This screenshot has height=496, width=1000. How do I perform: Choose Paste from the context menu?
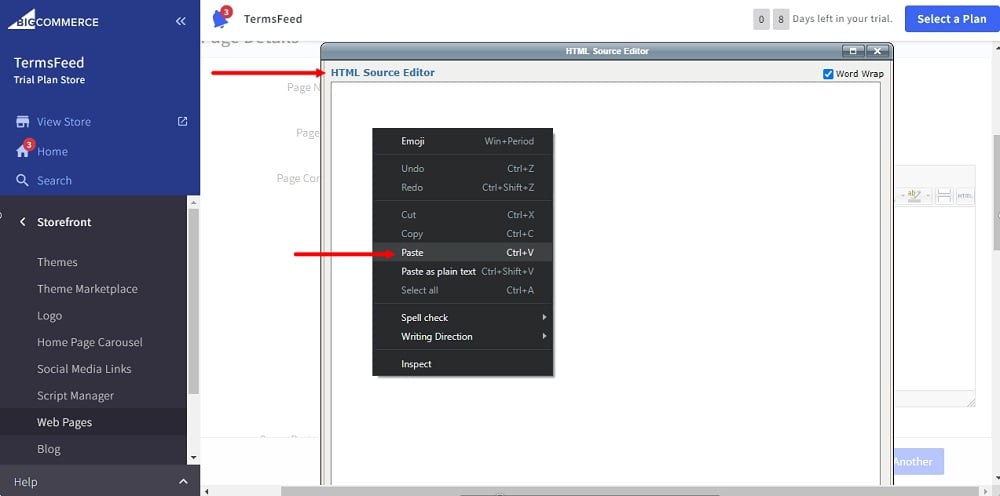tap(462, 252)
